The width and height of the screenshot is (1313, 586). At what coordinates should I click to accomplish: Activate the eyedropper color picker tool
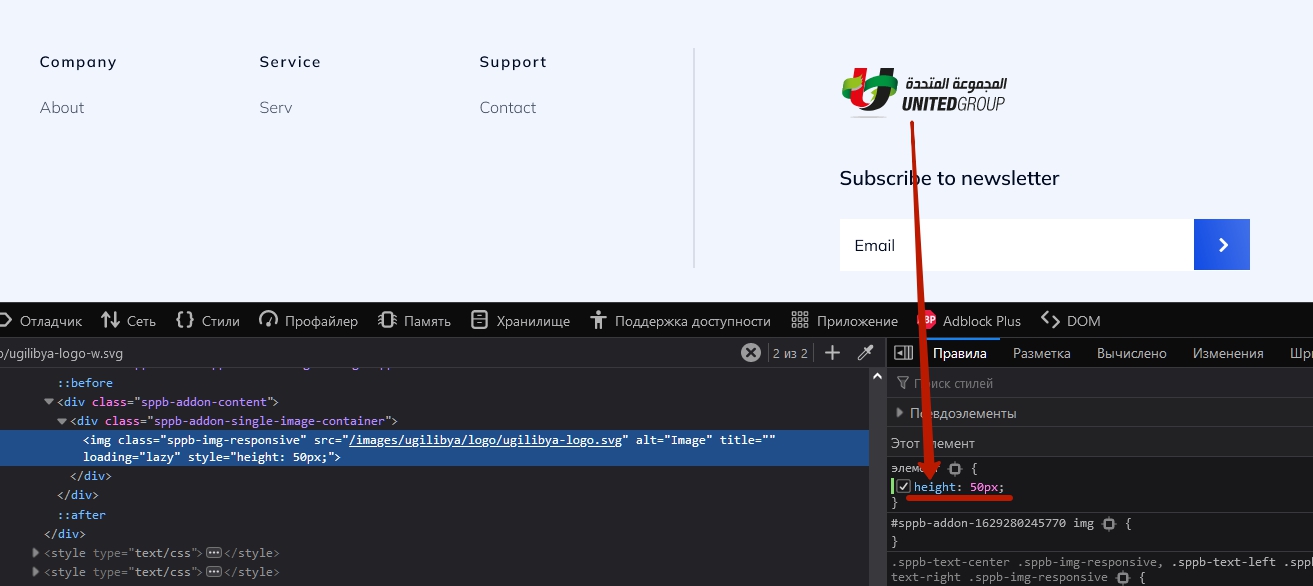[x=865, y=353]
